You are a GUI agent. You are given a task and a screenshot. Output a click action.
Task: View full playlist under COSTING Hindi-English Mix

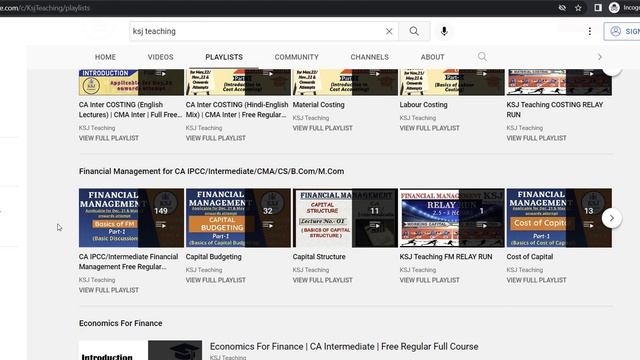tap(216, 138)
